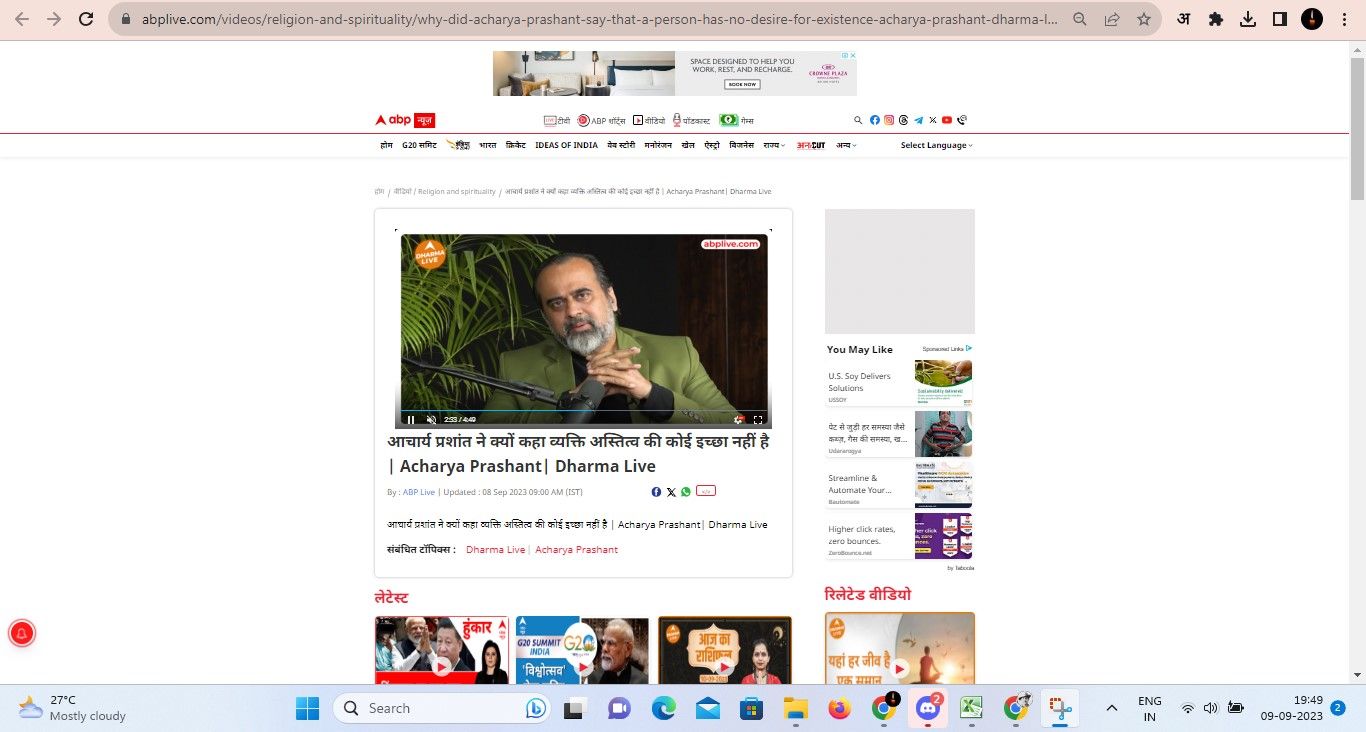Unmute the video player sound
This screenshot has width=1366, height=732.
pos(431,420)
